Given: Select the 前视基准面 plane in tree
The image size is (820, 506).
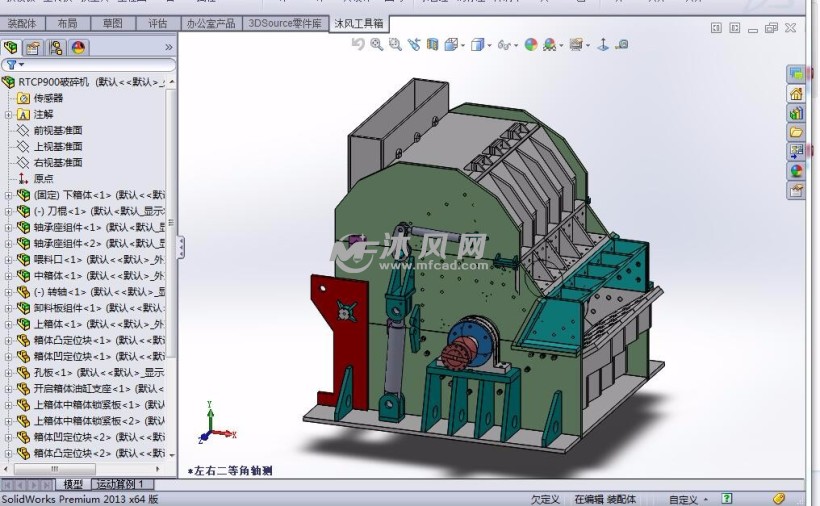Looking at the screenshot, I should pos(57,130).
